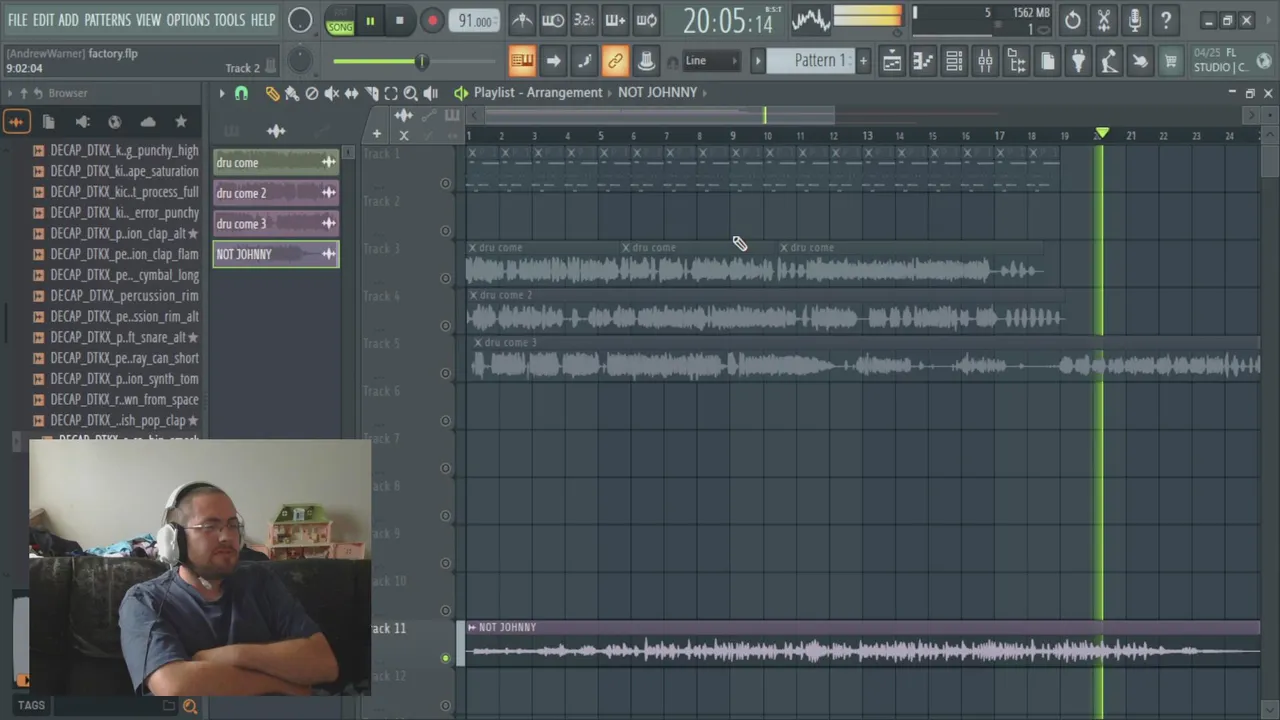
Task: Toggle blend recording overdub icon
Action: 615,20
